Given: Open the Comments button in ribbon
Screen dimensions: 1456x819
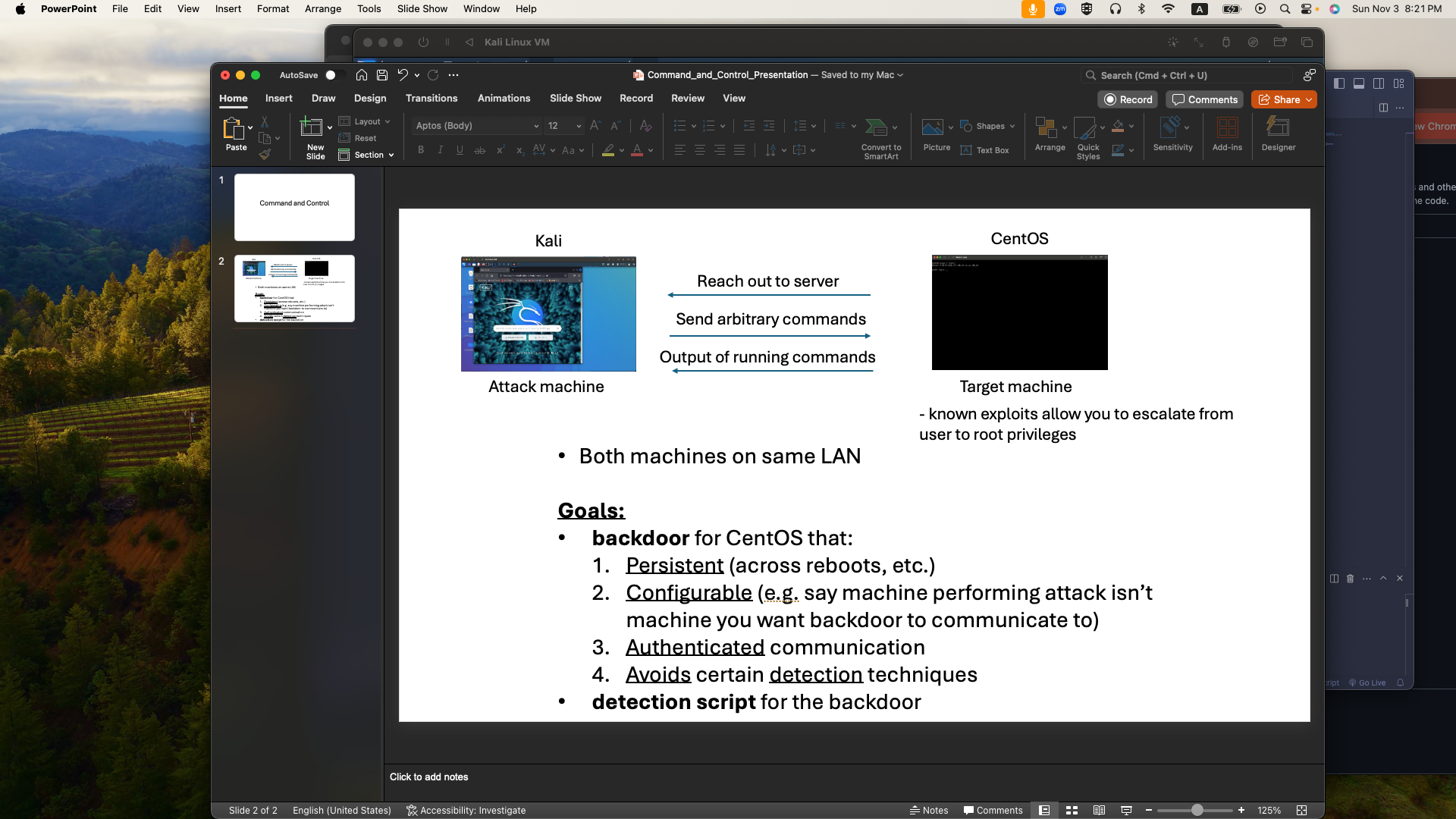Looking at the screenshot, I should [x=1204, y=99].
